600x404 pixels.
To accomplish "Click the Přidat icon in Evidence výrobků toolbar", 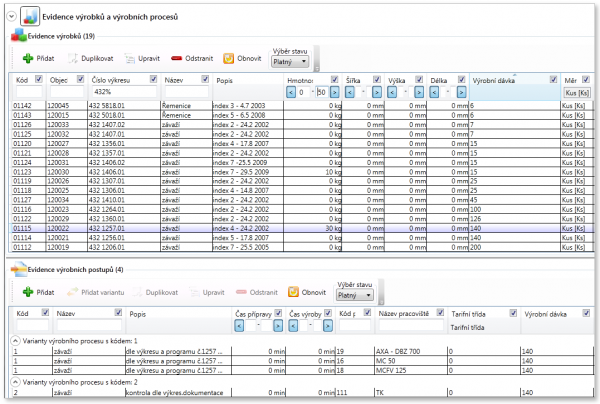I will [26, 58].
